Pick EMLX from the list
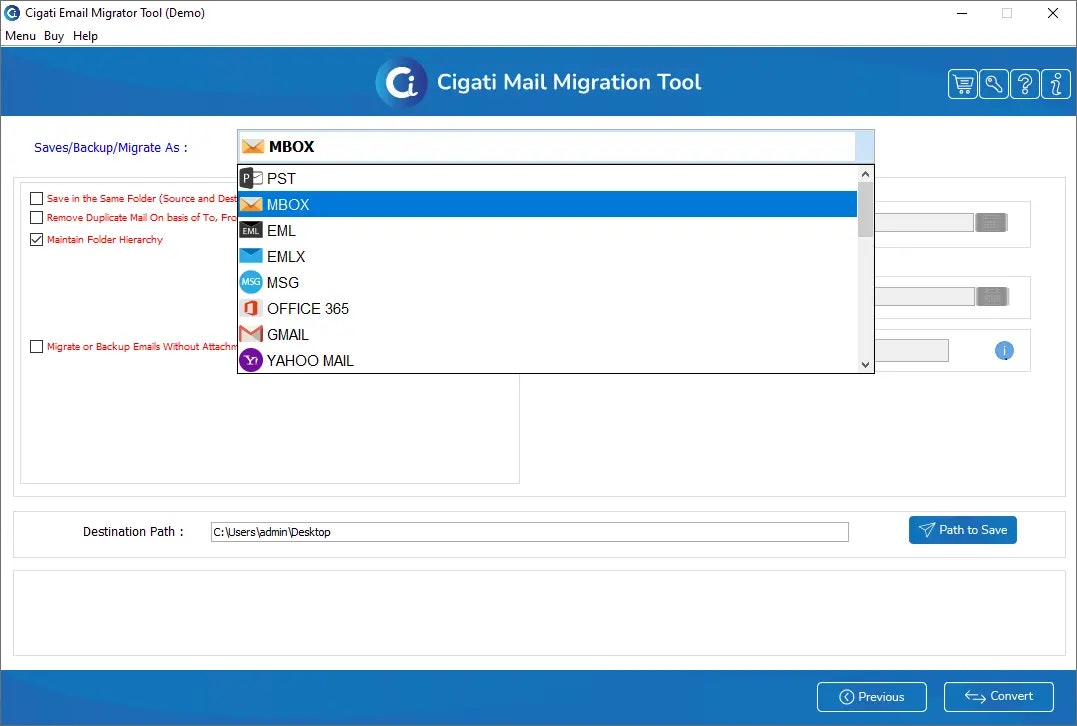The image size is (1077, 726). coord(547,256)
